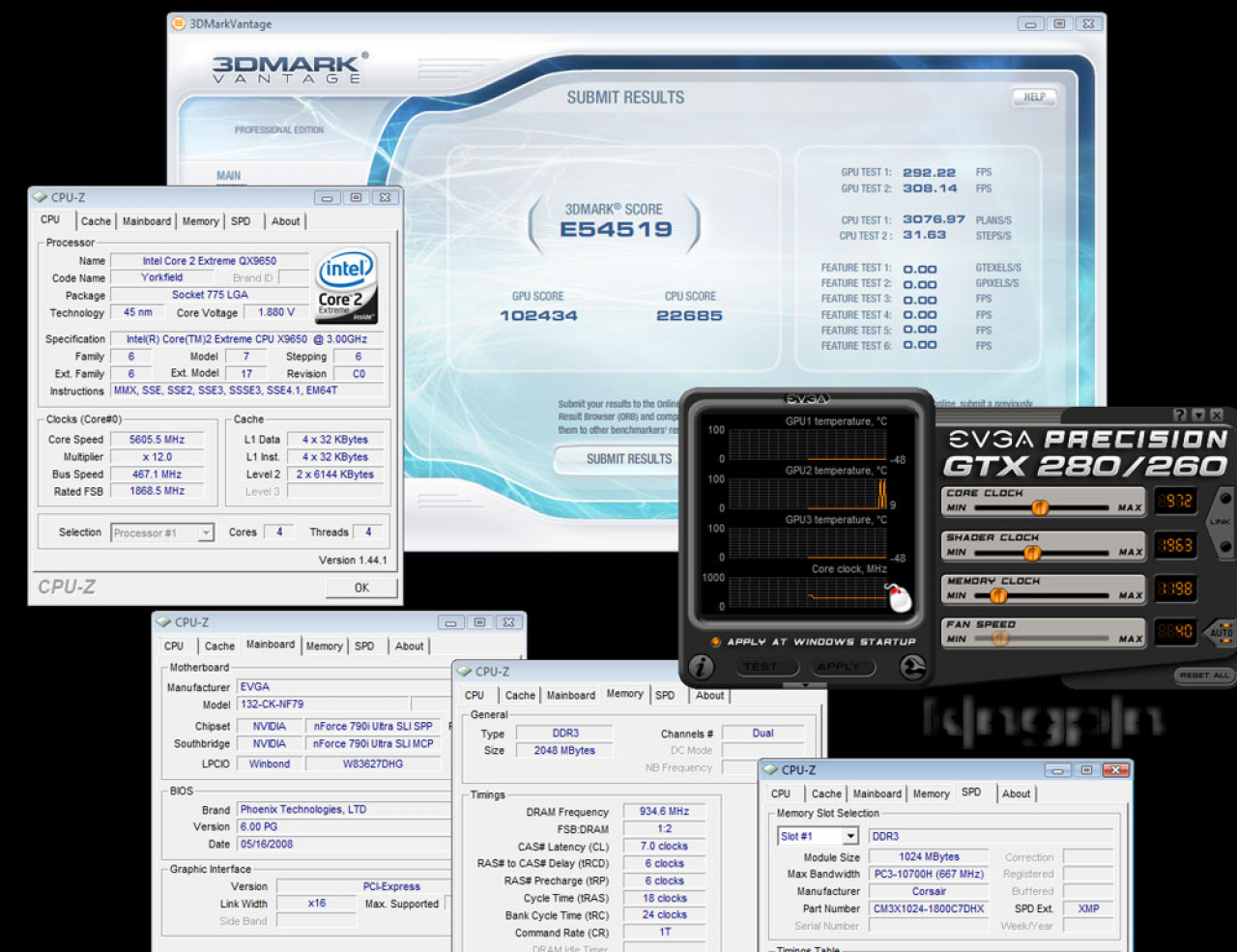1237x952 pixels.
Task: Open the MAIN tab in 3DMark Vantage
Action: pos(229,176)
